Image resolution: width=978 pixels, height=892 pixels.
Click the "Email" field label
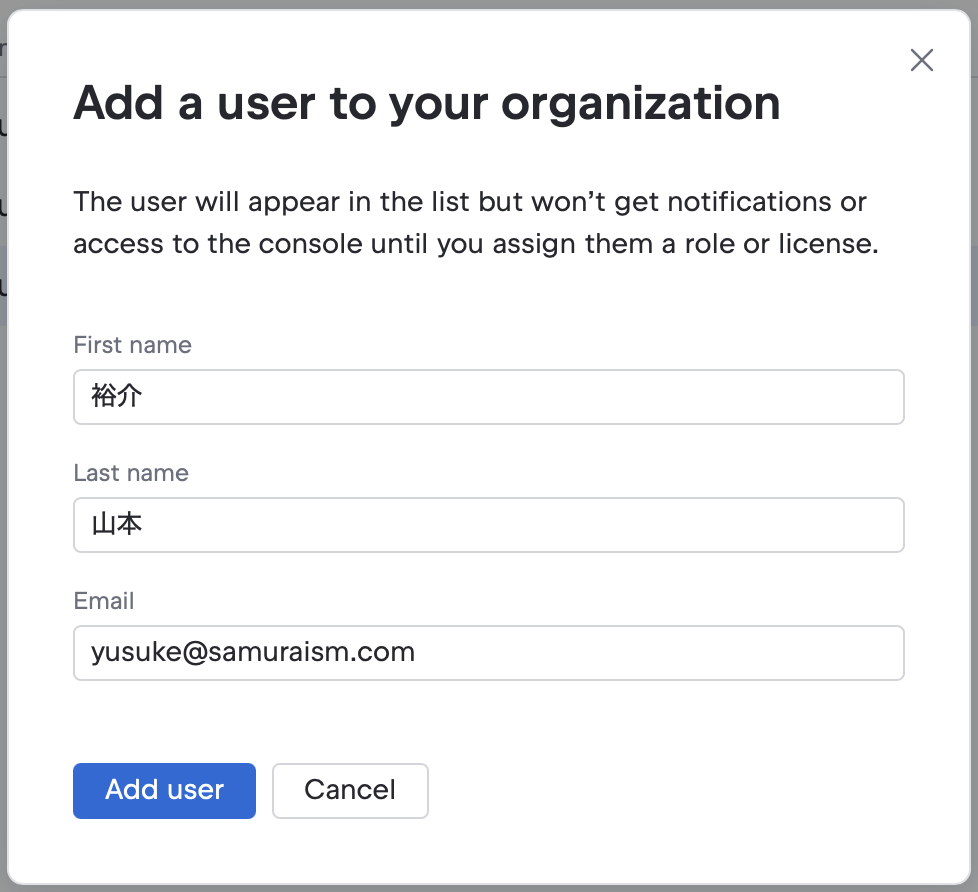[104, 601]
